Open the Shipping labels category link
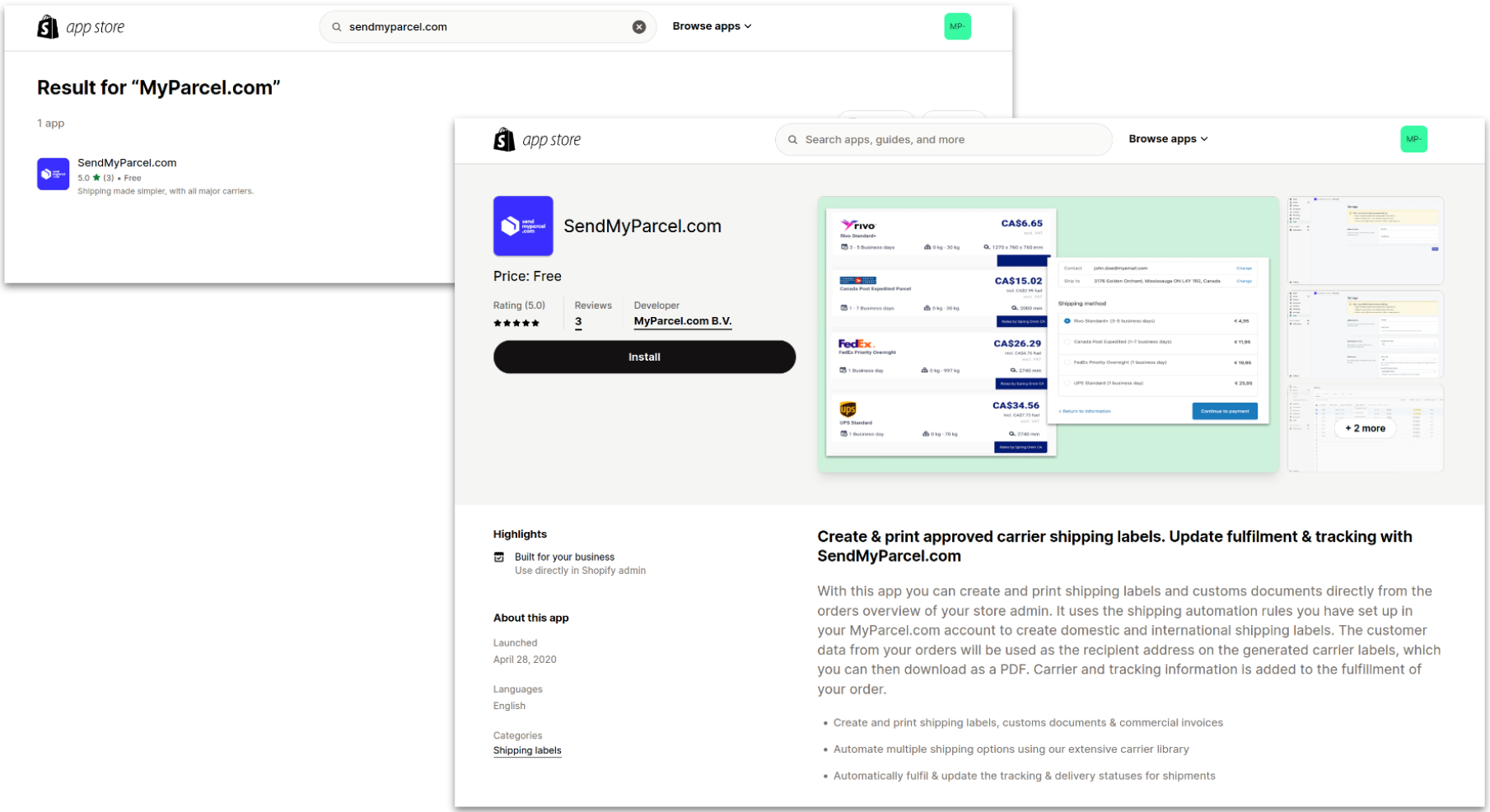Image resolution: width=1490 pixels, height=812 pixels. [527, 750]
